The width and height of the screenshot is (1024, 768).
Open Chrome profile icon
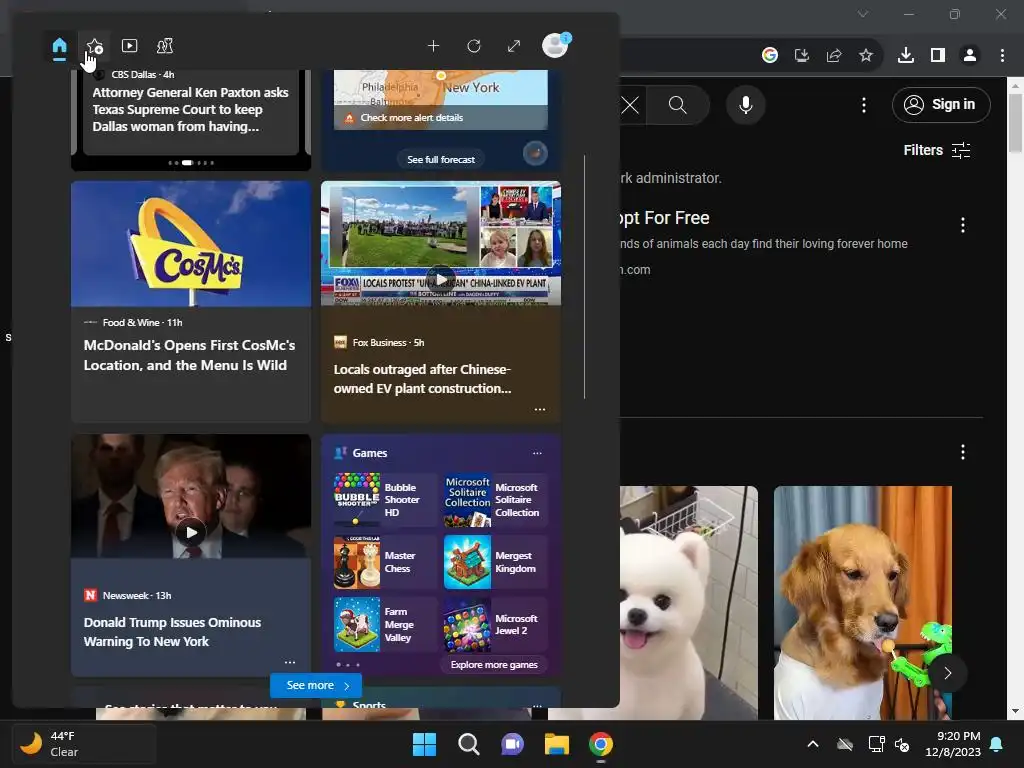click(970, 56)
